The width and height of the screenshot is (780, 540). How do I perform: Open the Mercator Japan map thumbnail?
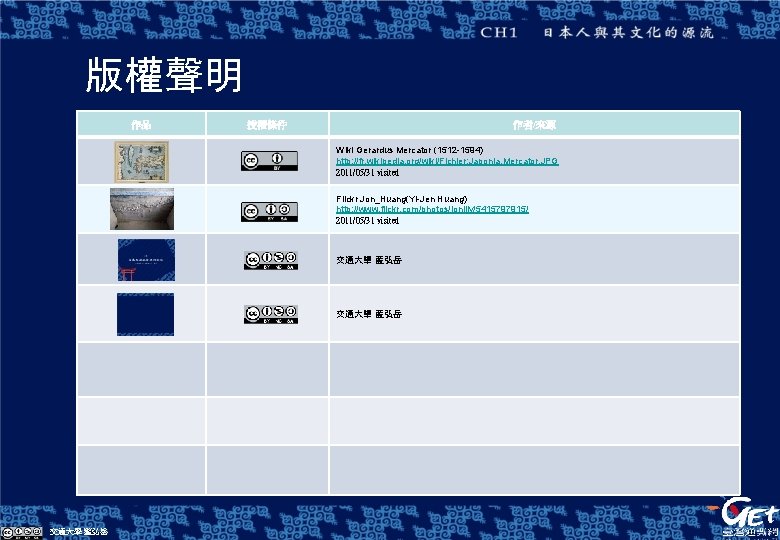141,162
